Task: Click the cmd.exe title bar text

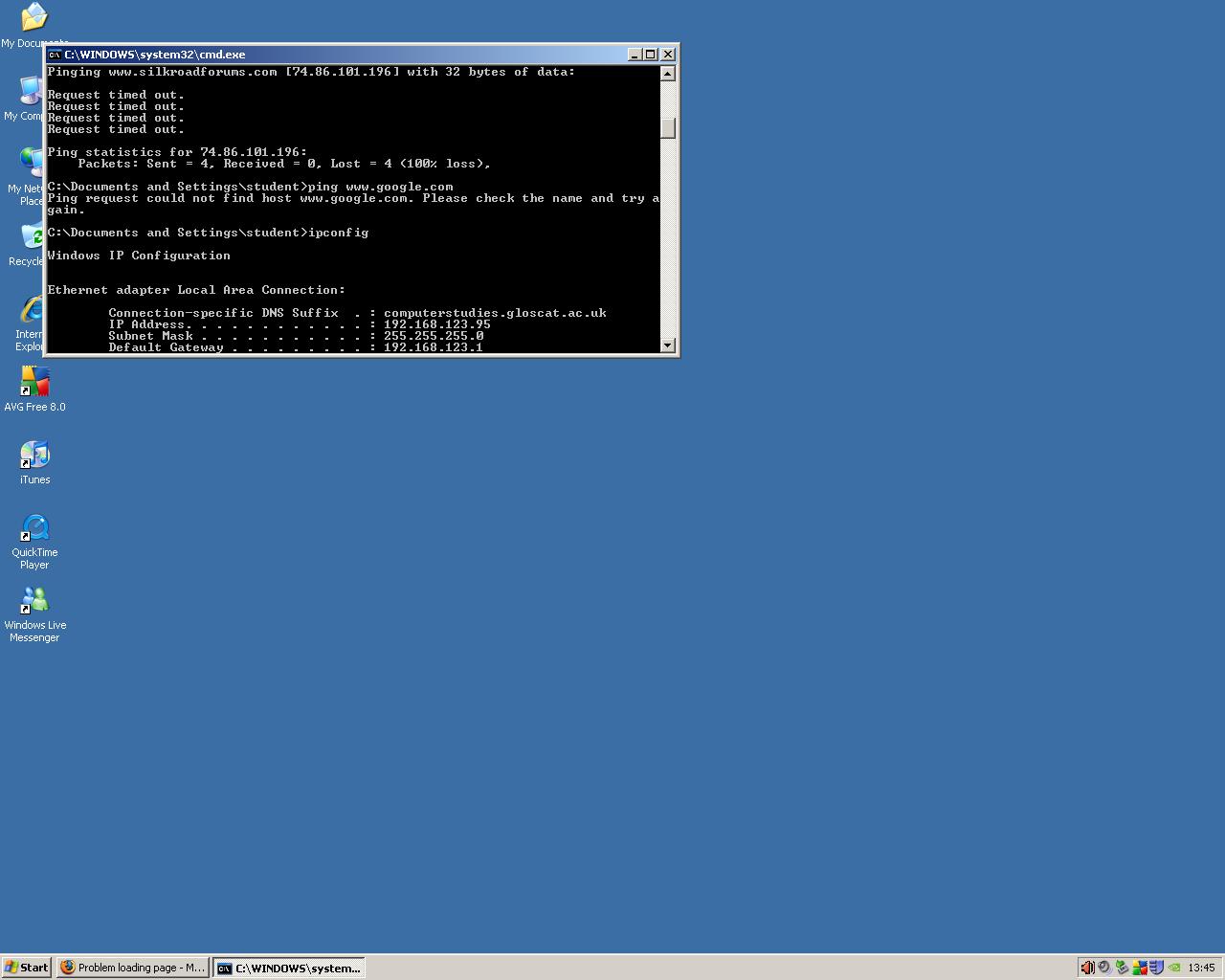Action: [x=155, y=55]
